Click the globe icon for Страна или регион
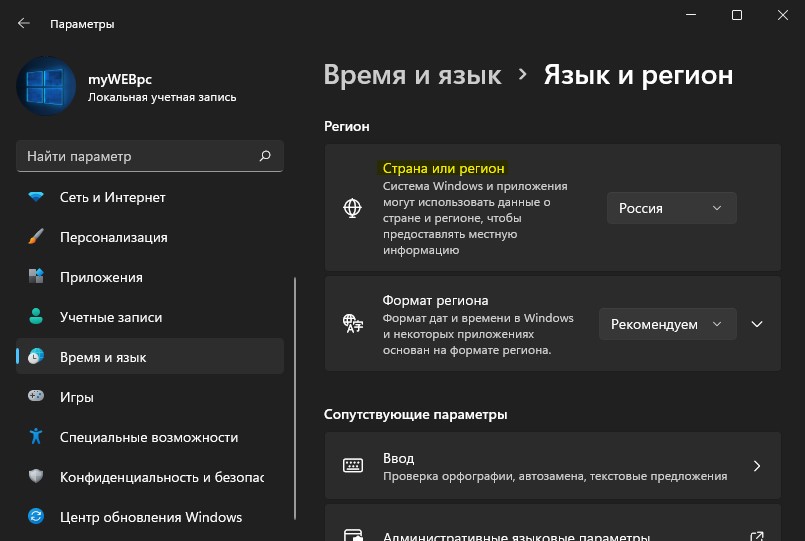 (x=352, y=208)
